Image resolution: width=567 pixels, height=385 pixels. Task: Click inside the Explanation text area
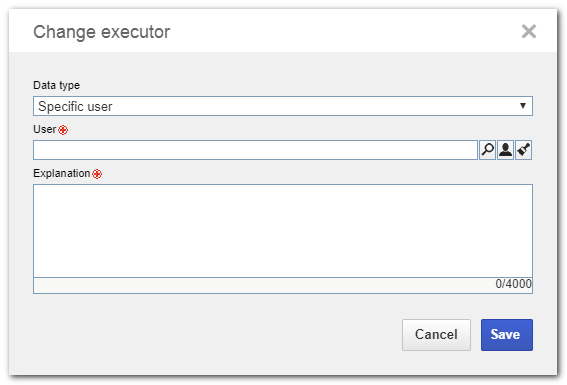tap(283, 231)
